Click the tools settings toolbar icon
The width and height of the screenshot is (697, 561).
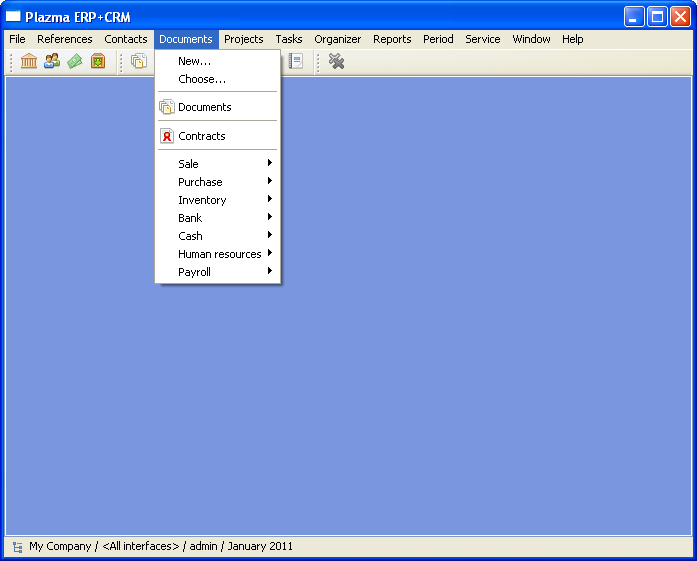point(336,61)
